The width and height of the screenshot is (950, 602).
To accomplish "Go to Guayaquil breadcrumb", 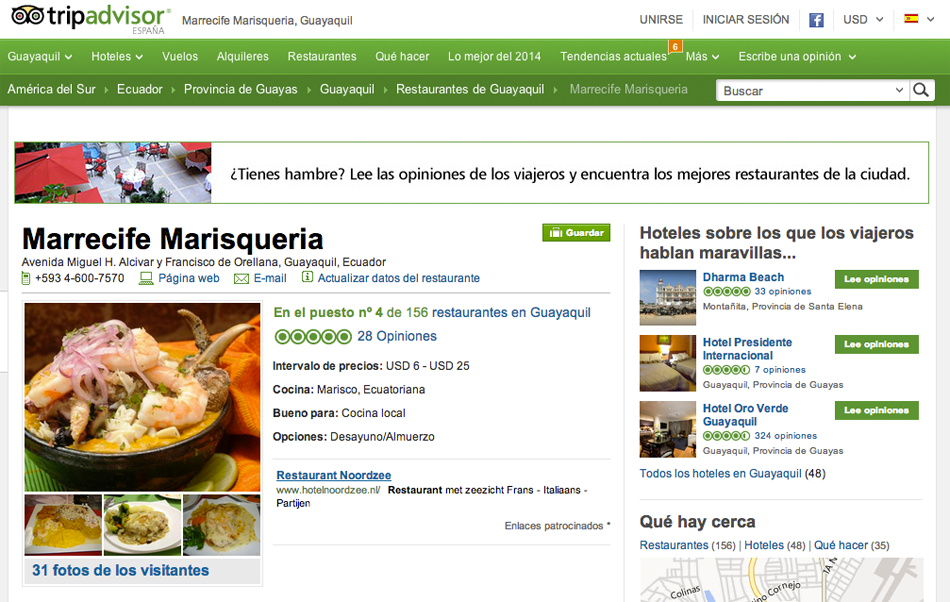I will click(x=347, y=89).
